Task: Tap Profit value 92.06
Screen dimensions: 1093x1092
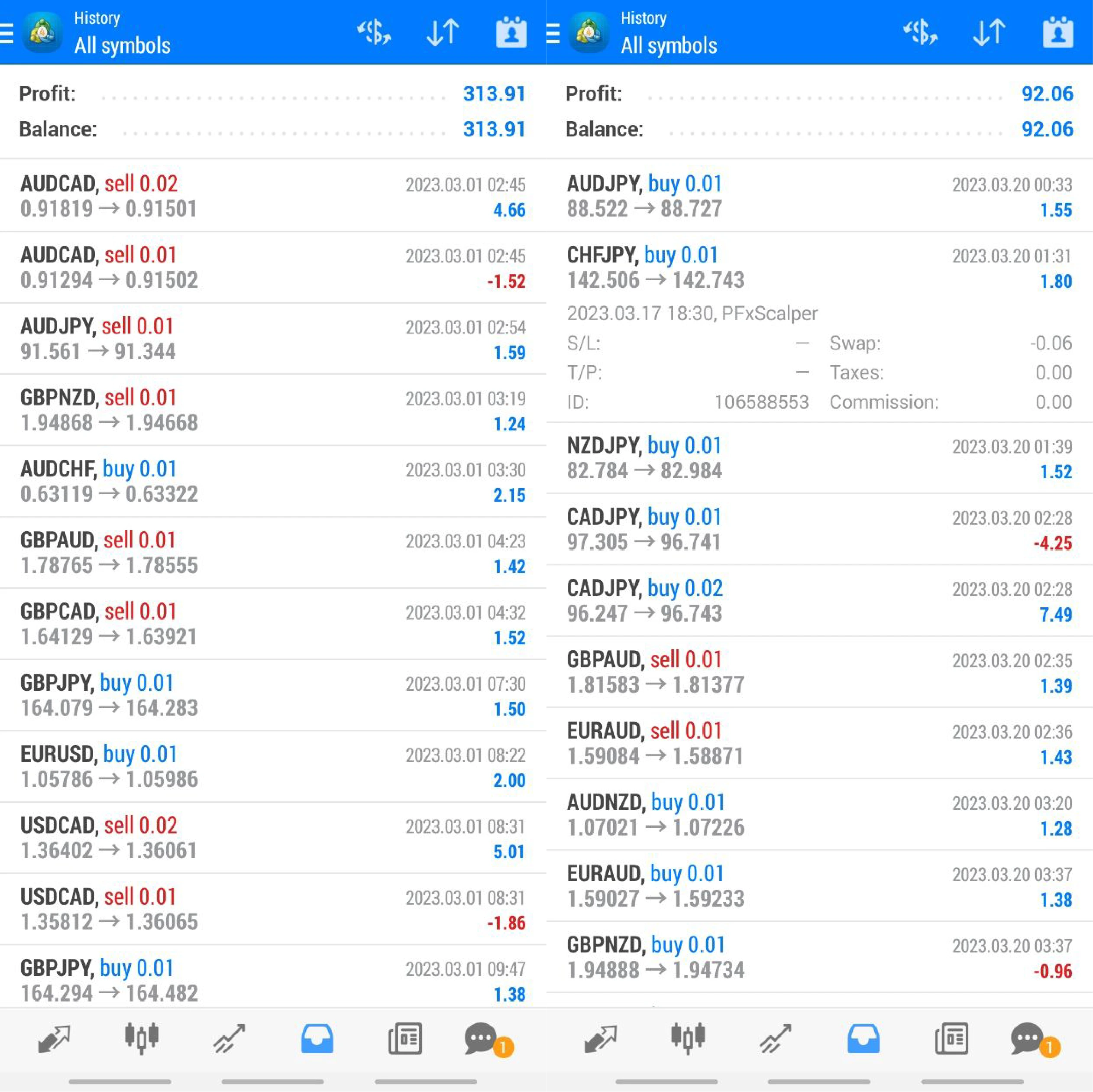Action: point(1047,94)
